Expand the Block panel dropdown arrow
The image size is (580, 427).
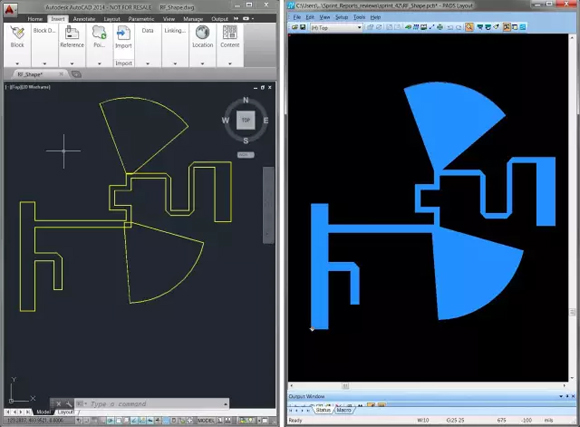coord(17,63)
